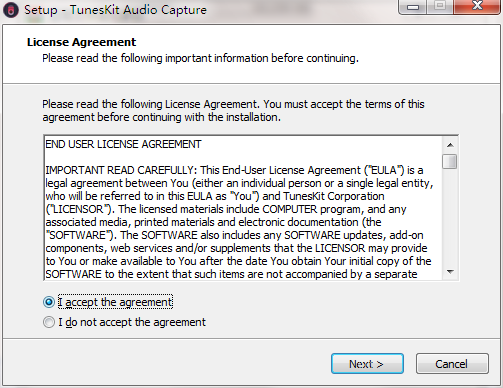
Task: Click the Setup - TunesKit Audio Capture title
Action: coord(115,10)
